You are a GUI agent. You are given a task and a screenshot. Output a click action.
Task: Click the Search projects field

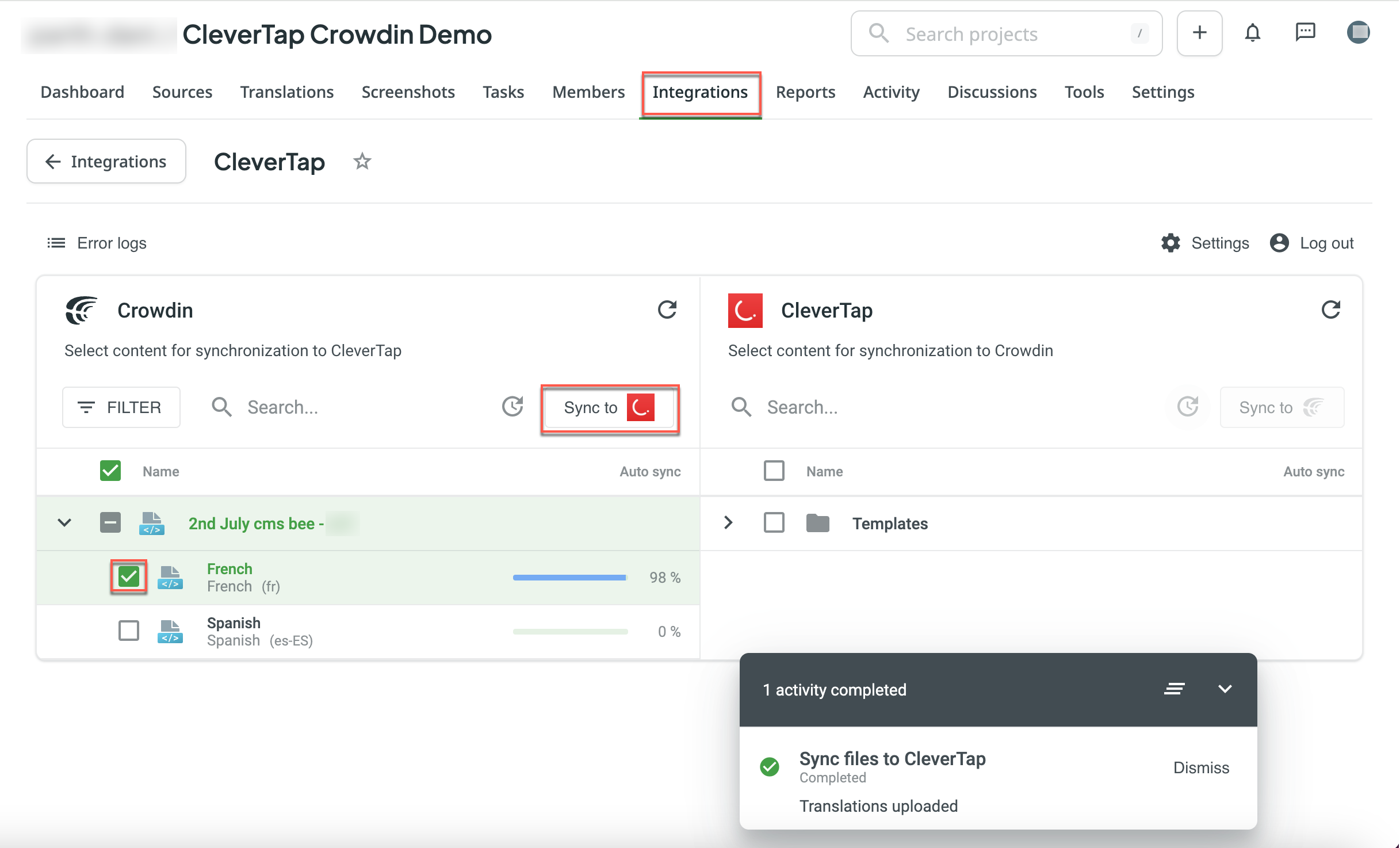[1006, 33]
